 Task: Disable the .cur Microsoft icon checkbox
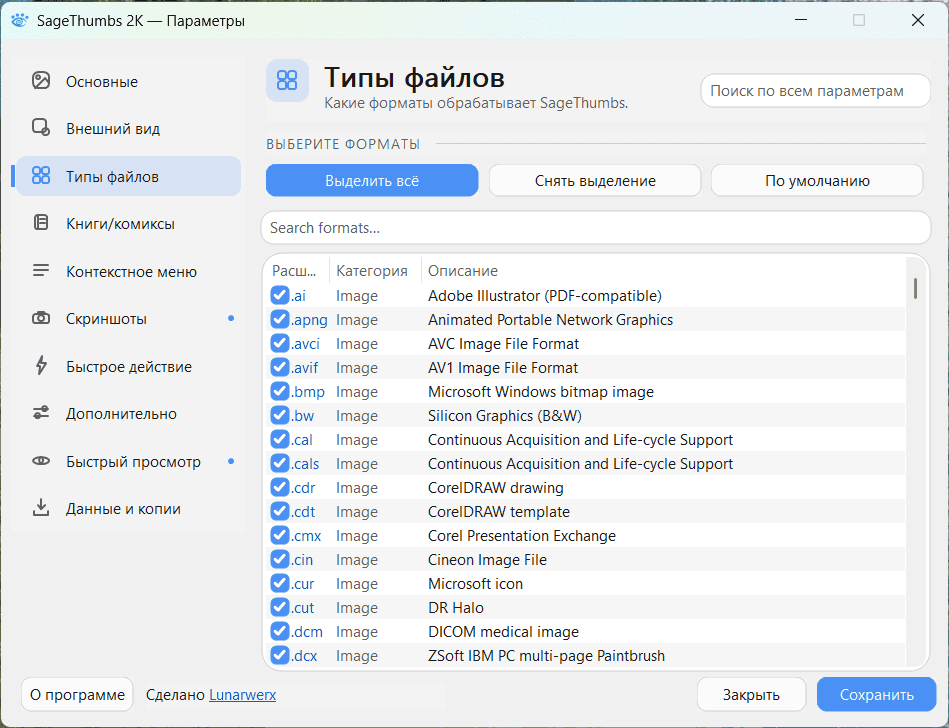[x=280, y=583]
